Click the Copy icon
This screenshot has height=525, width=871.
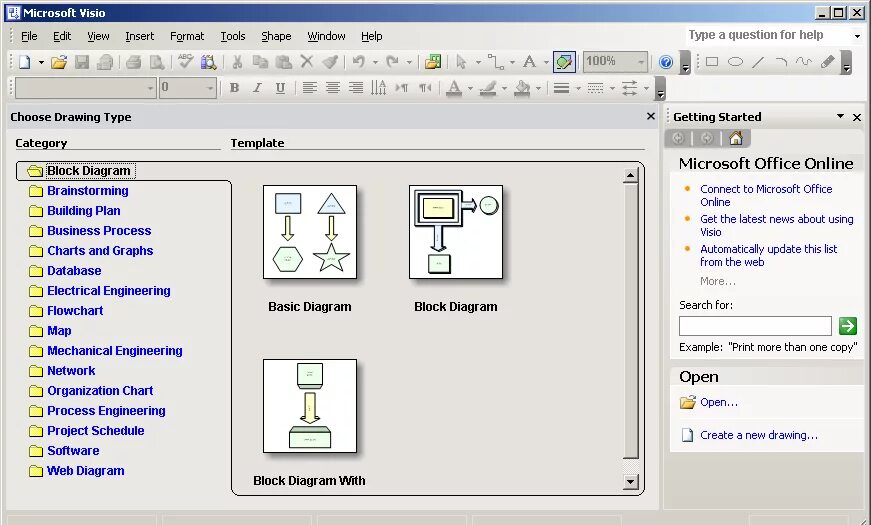coord(260,62)
